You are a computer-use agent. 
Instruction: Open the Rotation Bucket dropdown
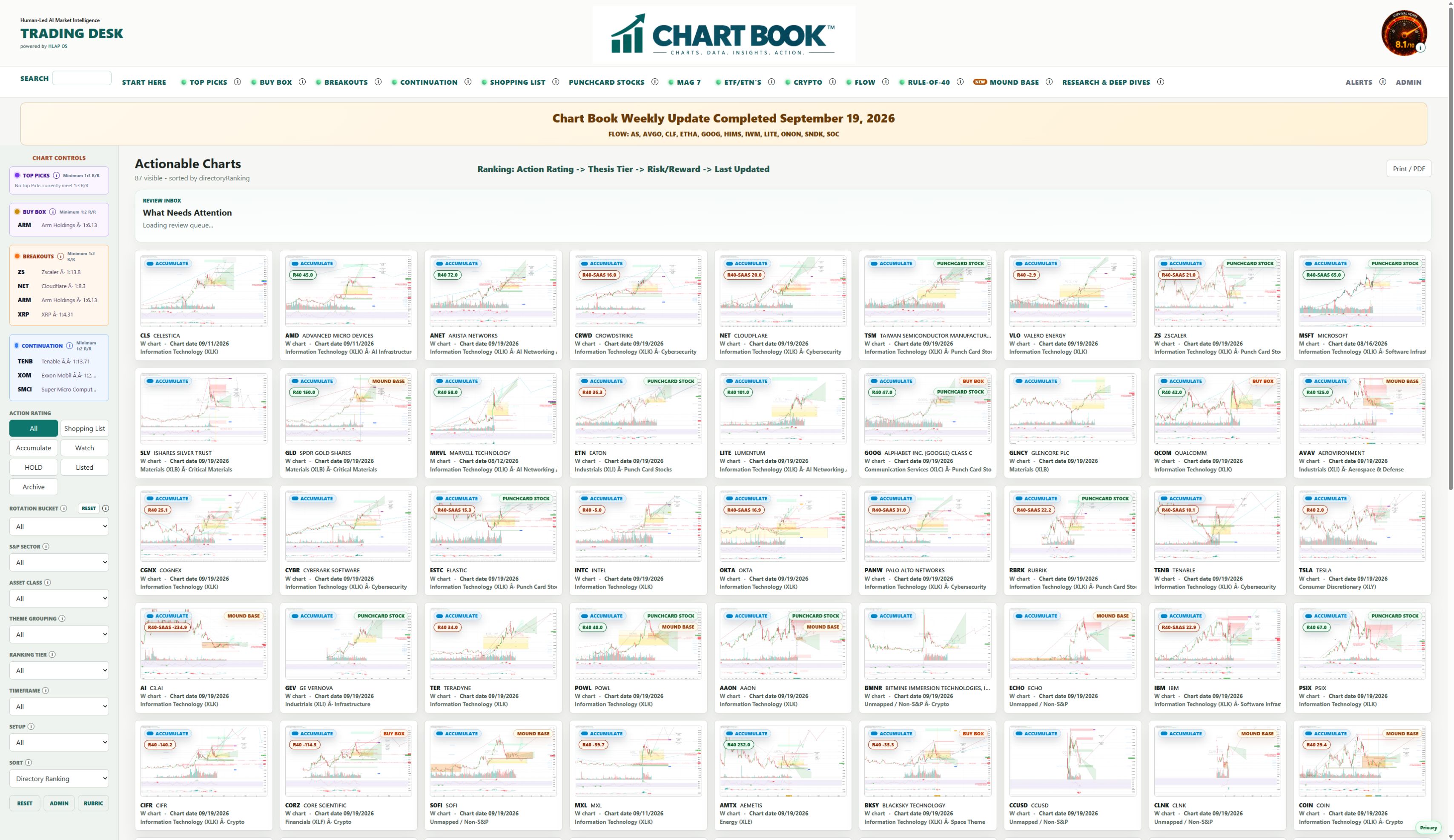(x=59, y=526)
